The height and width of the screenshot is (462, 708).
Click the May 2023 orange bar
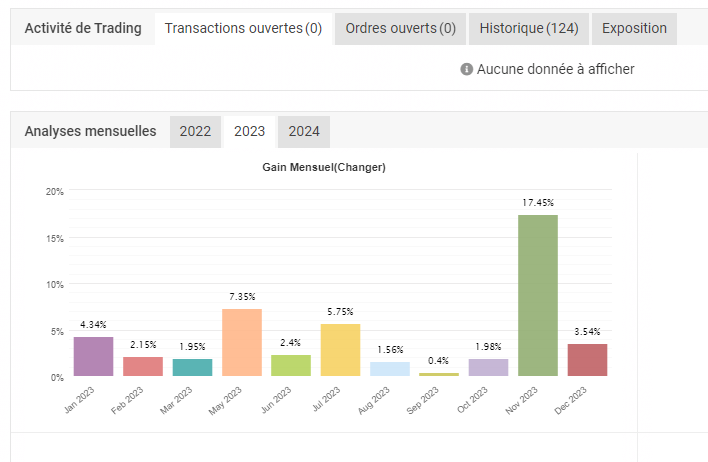pos(242,342)
